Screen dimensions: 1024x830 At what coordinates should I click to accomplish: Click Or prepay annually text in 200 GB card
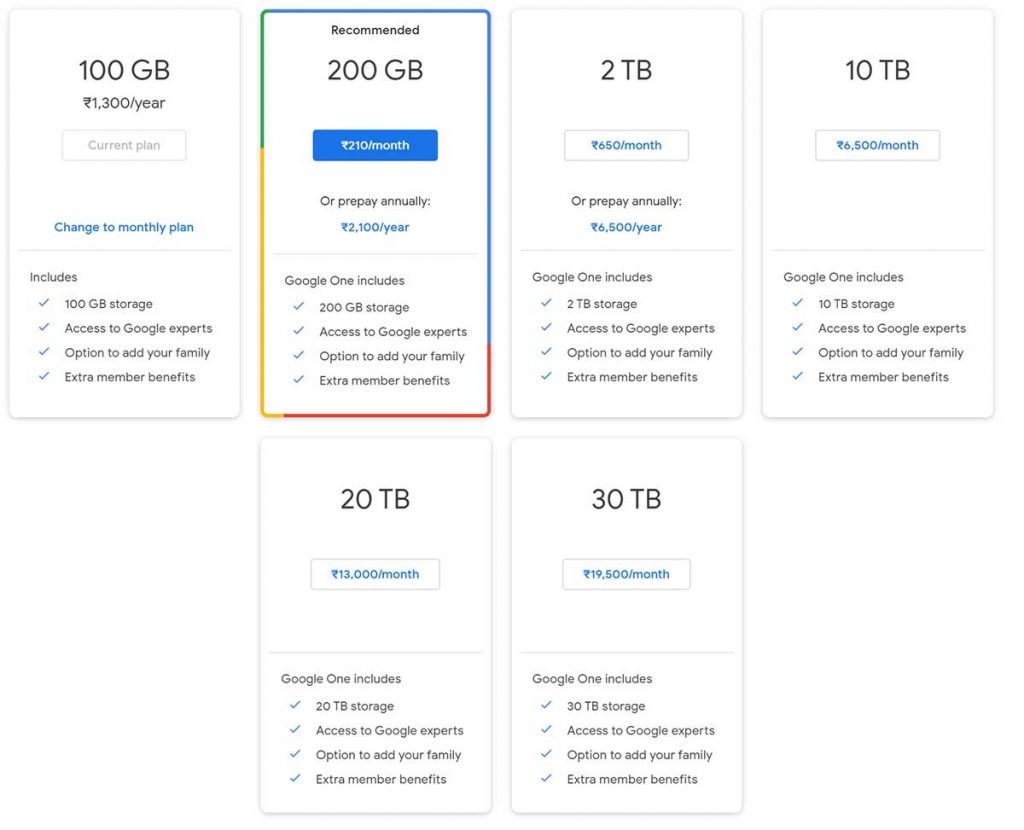coord(375,201)
